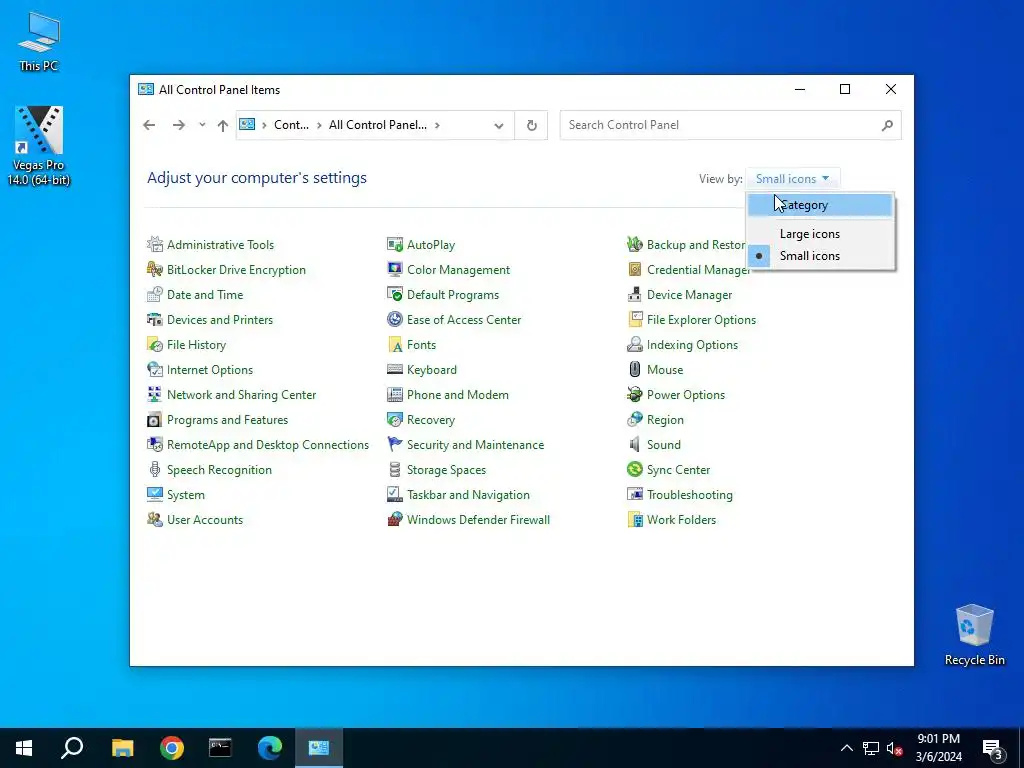Click the Fonts icon
Screen dimensions: 1024x768
[394, 344]
